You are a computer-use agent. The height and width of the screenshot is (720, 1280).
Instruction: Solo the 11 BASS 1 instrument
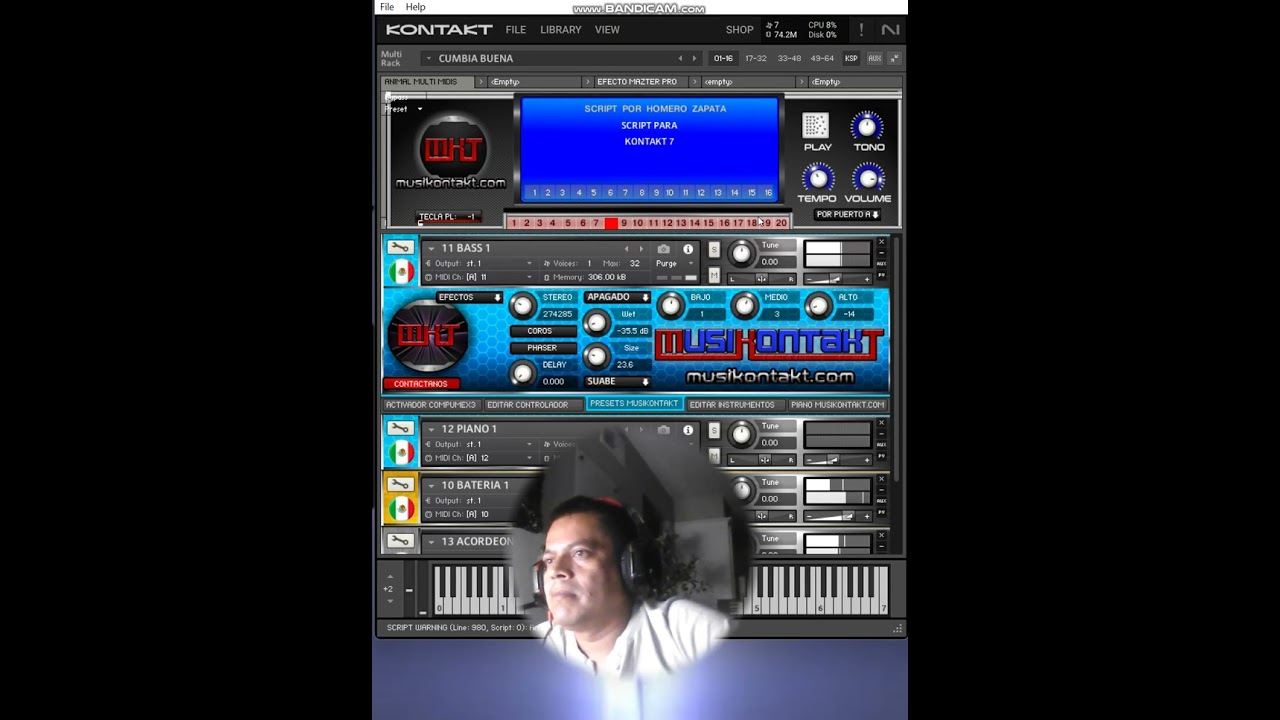714,249
